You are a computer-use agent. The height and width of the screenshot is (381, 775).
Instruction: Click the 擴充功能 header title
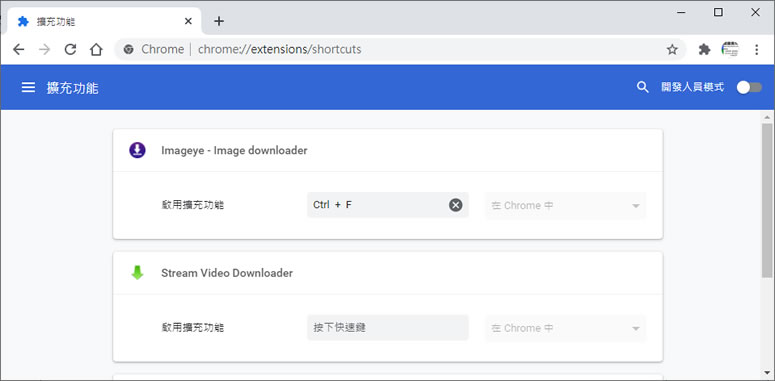click(x=73, y=88)
